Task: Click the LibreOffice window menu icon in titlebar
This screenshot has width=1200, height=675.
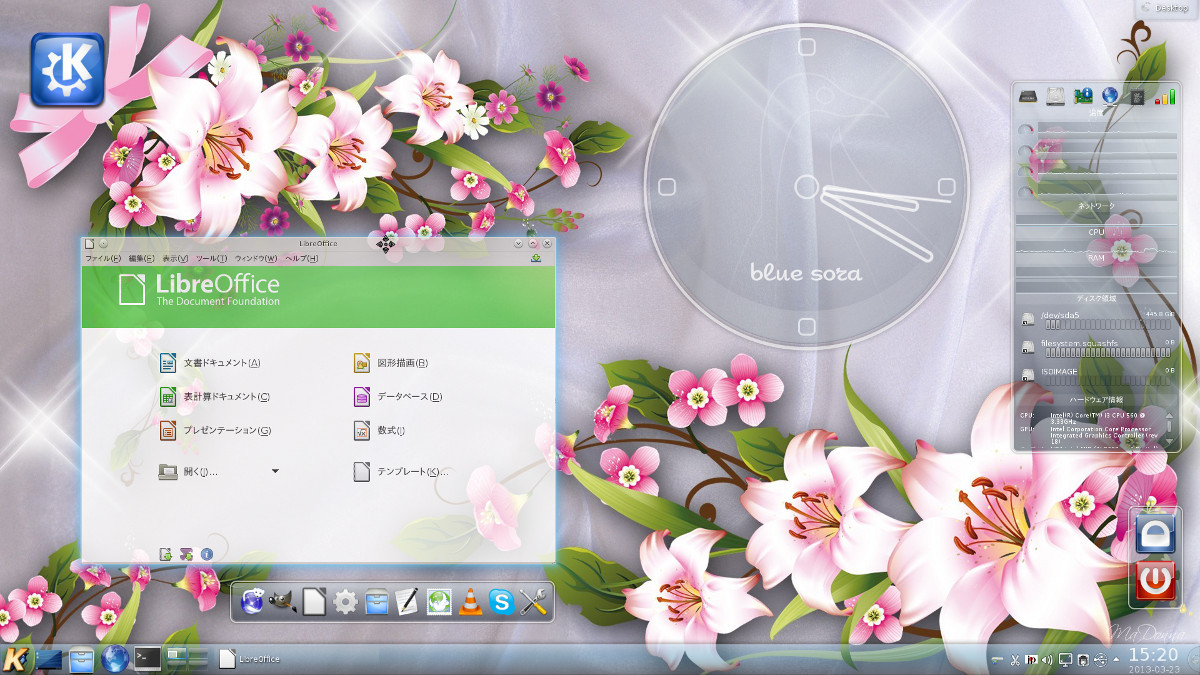Action: [89, 243]
